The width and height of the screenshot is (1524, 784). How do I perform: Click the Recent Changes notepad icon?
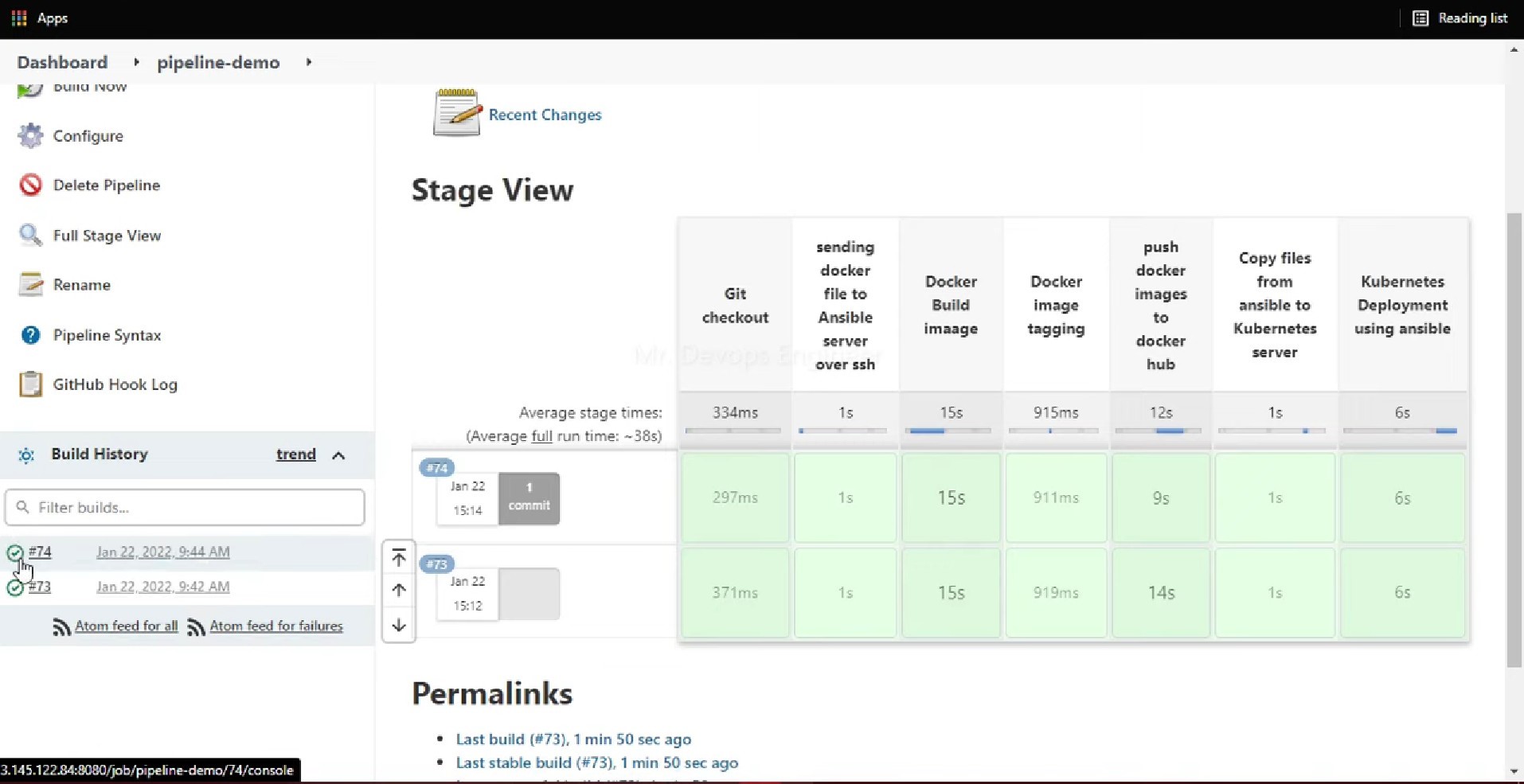click(x=457, y=113)
